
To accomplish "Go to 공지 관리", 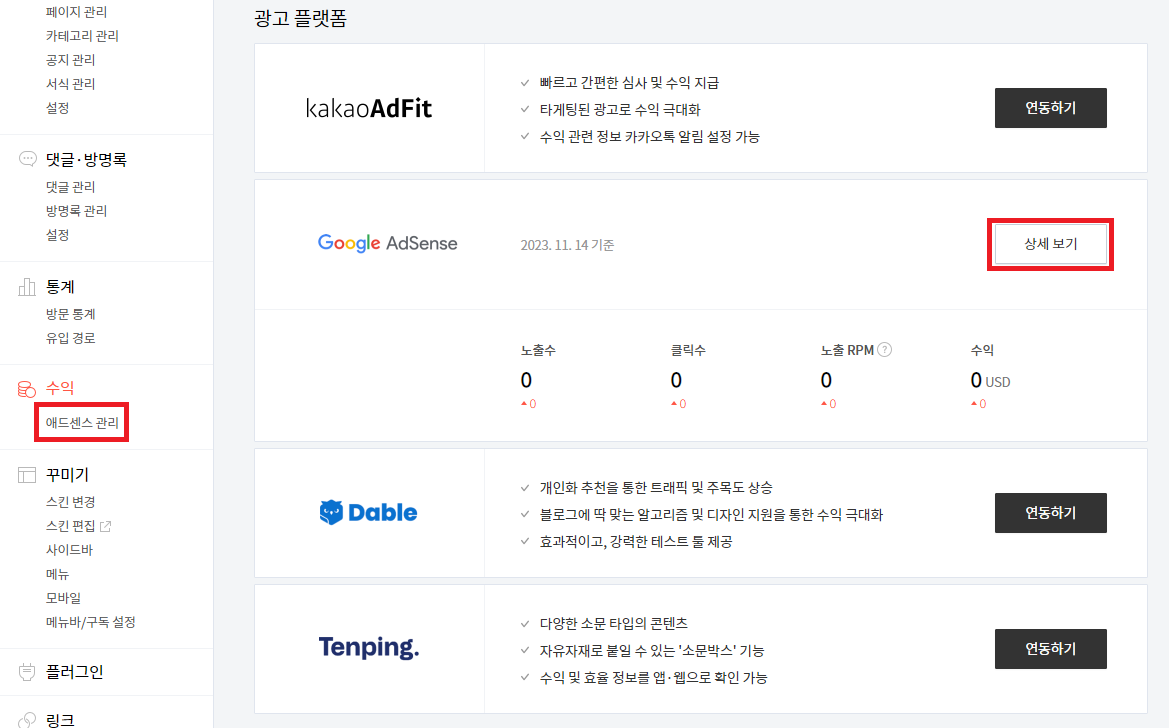I will tap(71, 60).
